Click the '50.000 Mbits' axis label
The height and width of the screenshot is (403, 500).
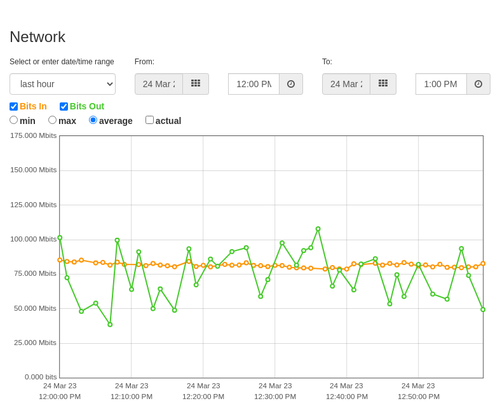(x=35, y=308)
